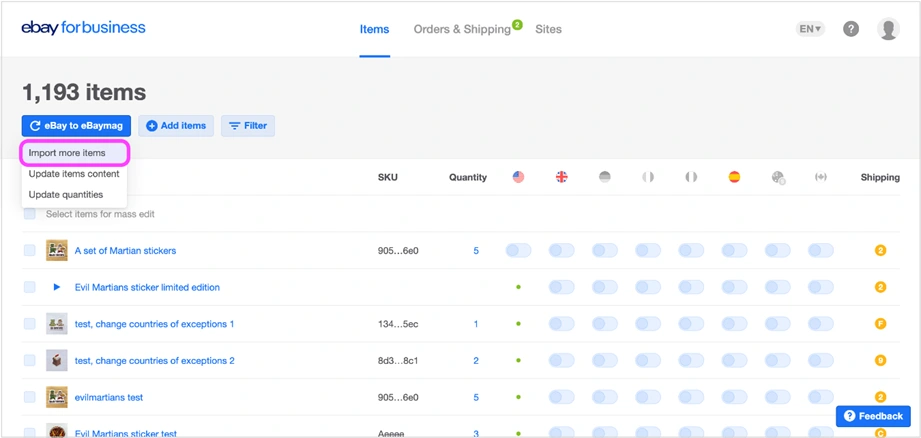
Task: Click the SKU column header
Action: pyautogui.click(x=388, y=177)
